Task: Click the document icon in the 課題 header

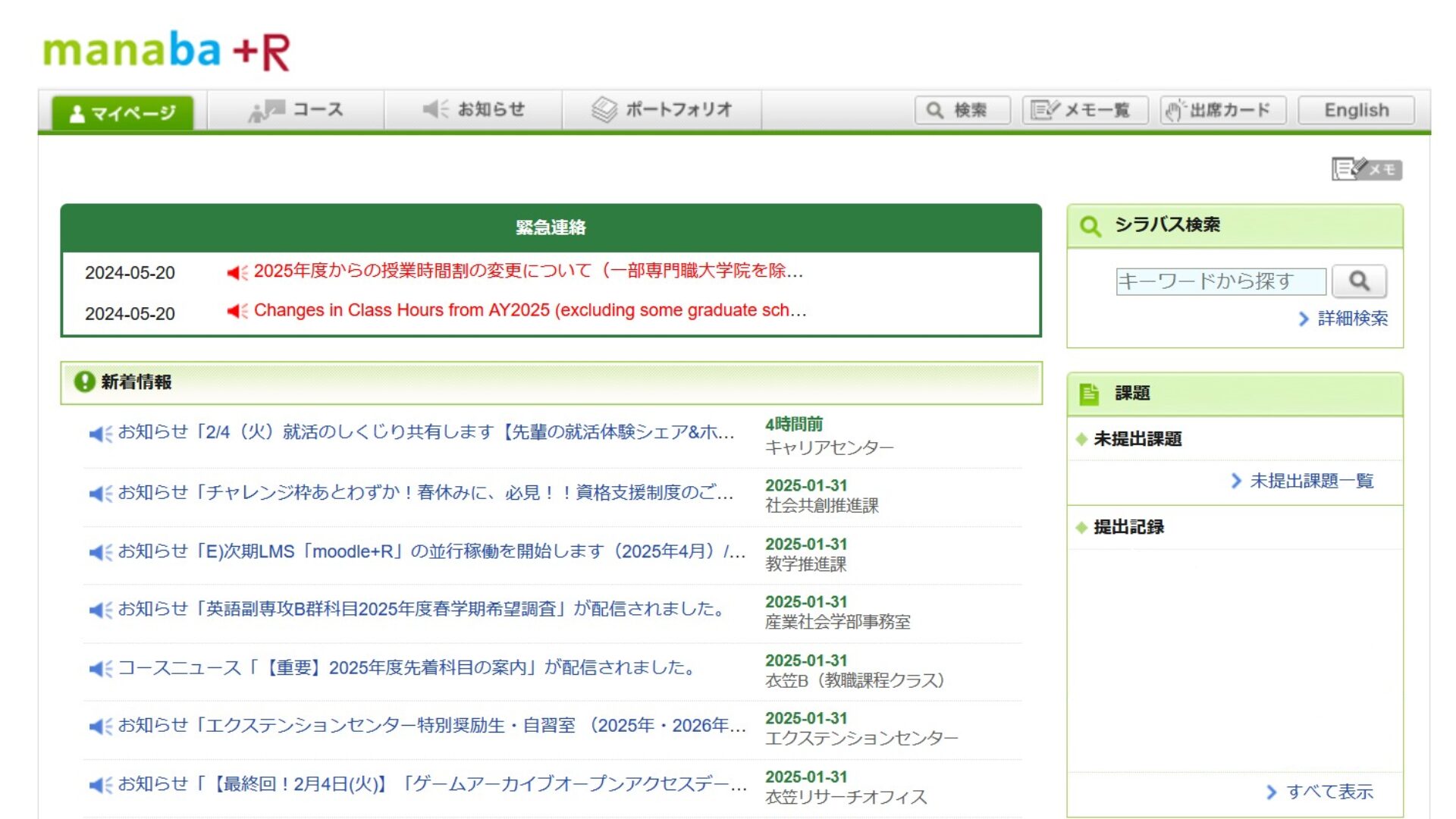Action: click(1089, 394)
